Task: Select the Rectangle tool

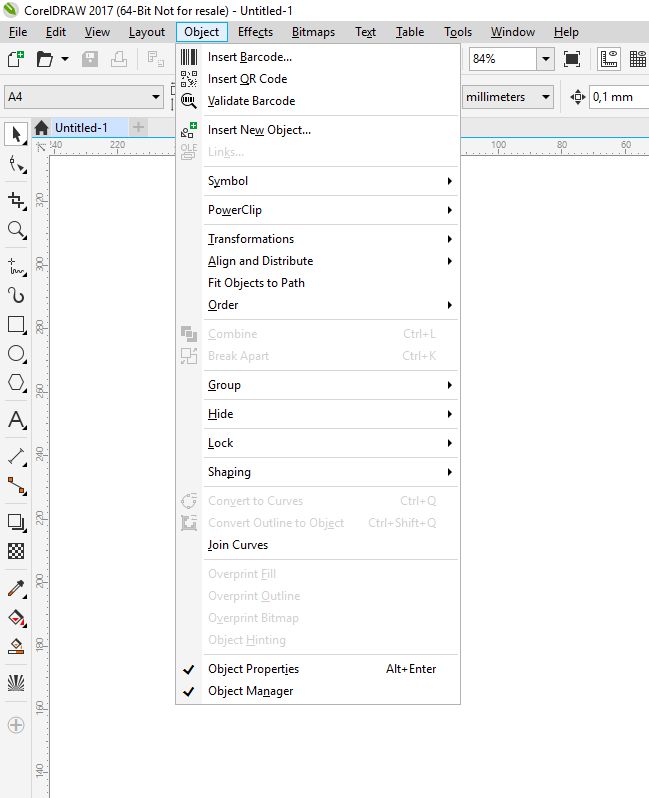Action: 16,324
